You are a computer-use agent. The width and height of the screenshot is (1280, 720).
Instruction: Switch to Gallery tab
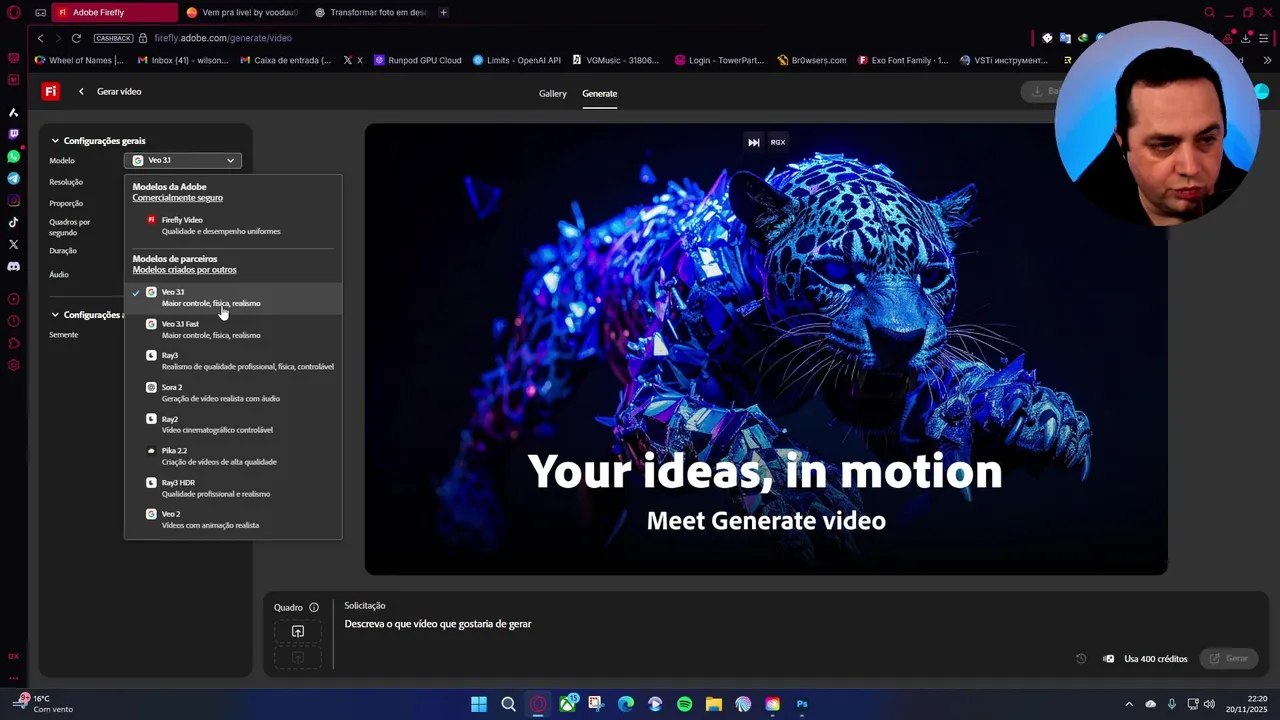coord(553,94)
